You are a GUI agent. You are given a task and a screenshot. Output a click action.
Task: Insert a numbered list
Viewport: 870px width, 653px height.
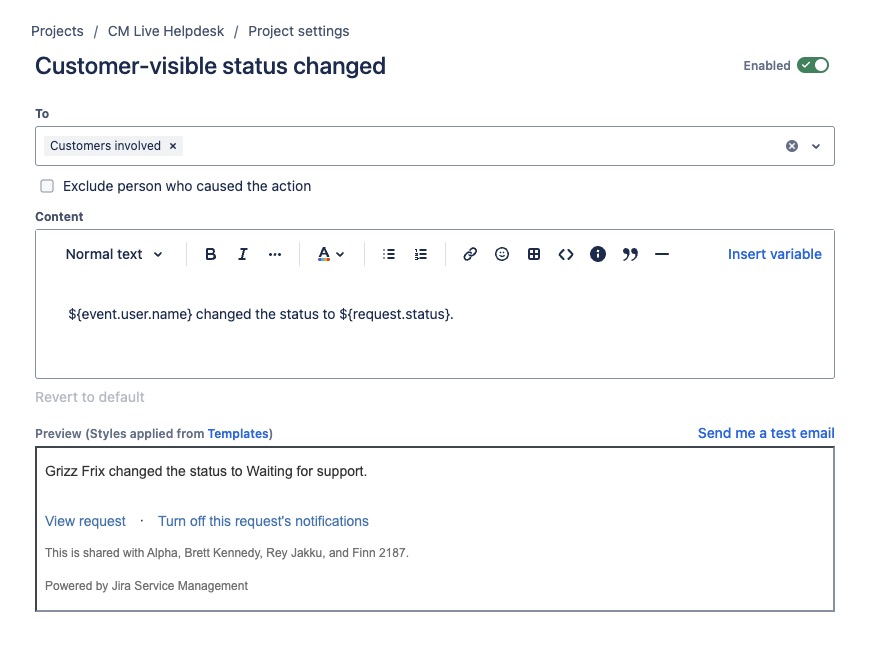(421, 254)
